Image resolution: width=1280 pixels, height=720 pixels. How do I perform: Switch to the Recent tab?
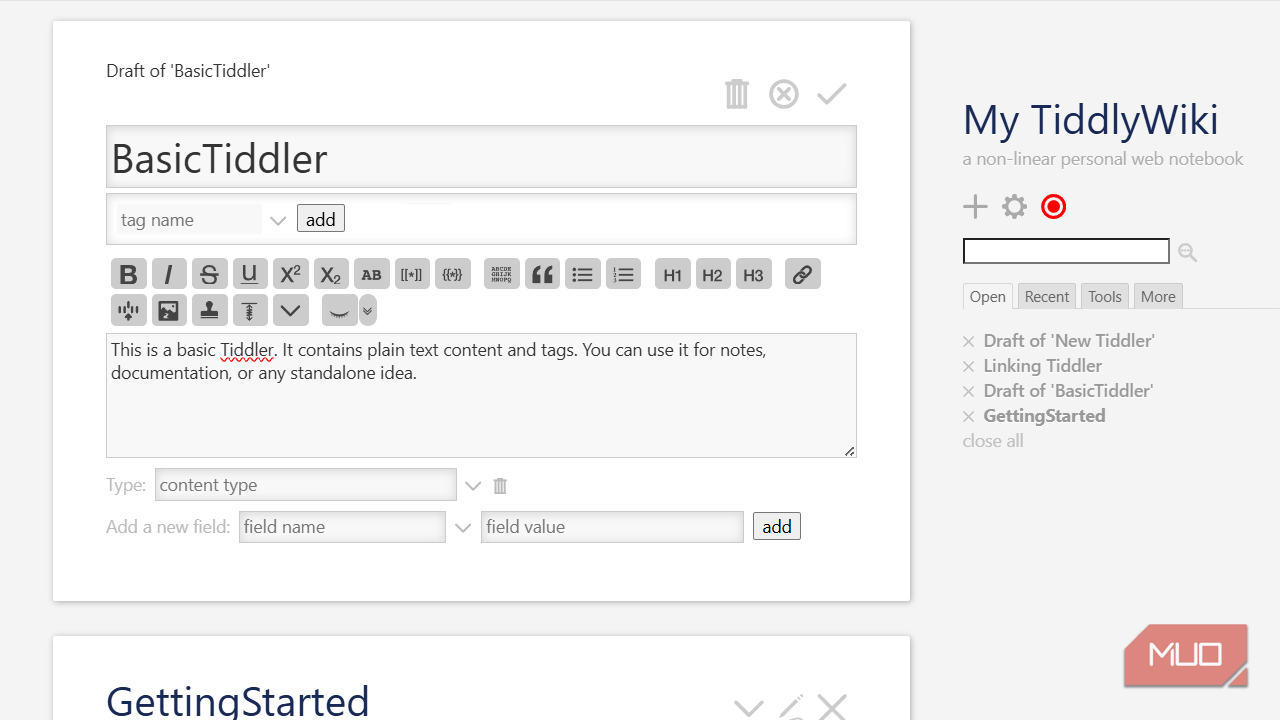1047,296
